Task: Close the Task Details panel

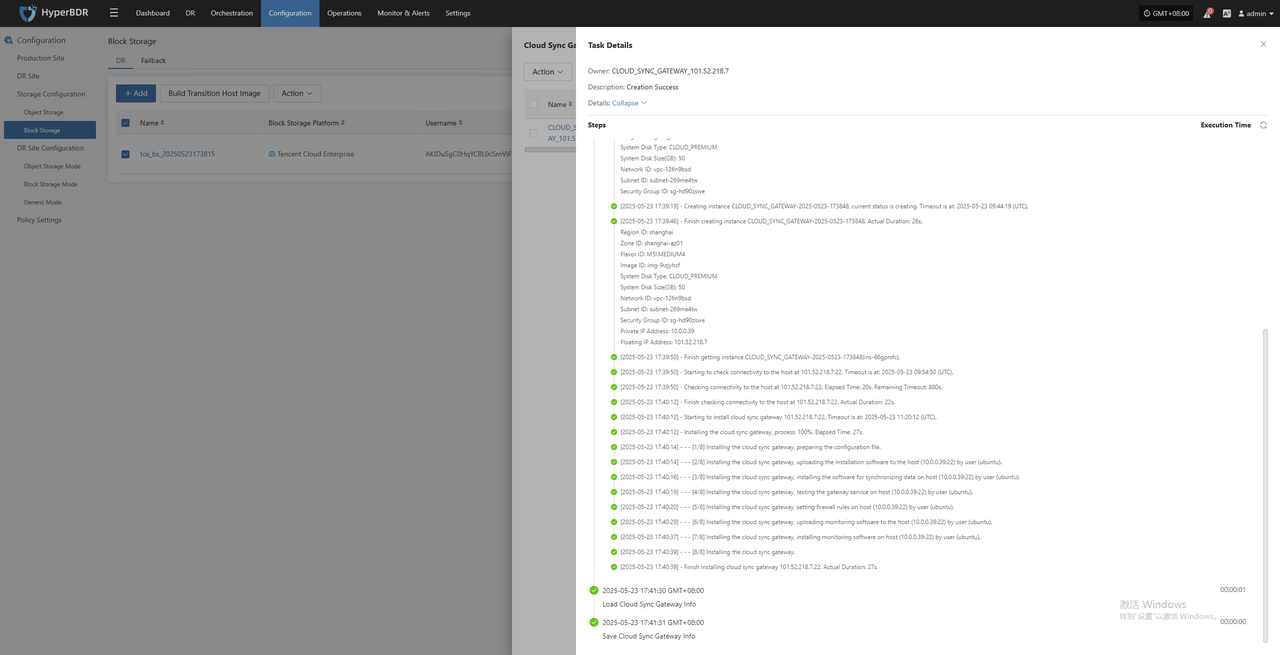Action: click(1263, 45)
